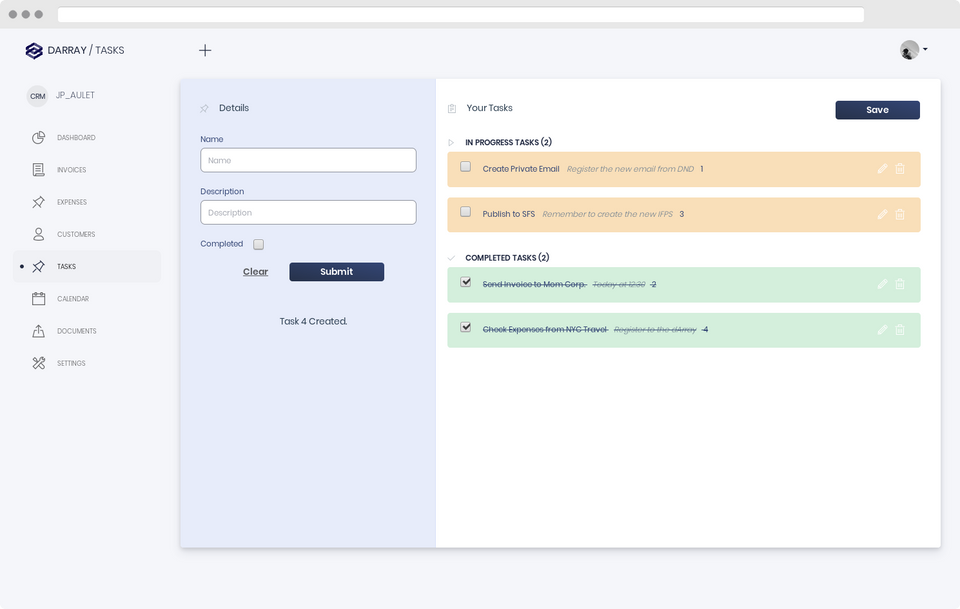Screen dimensions: 960x609
Task: Open Invoices in the sidebar
Action: click(70, 170)
